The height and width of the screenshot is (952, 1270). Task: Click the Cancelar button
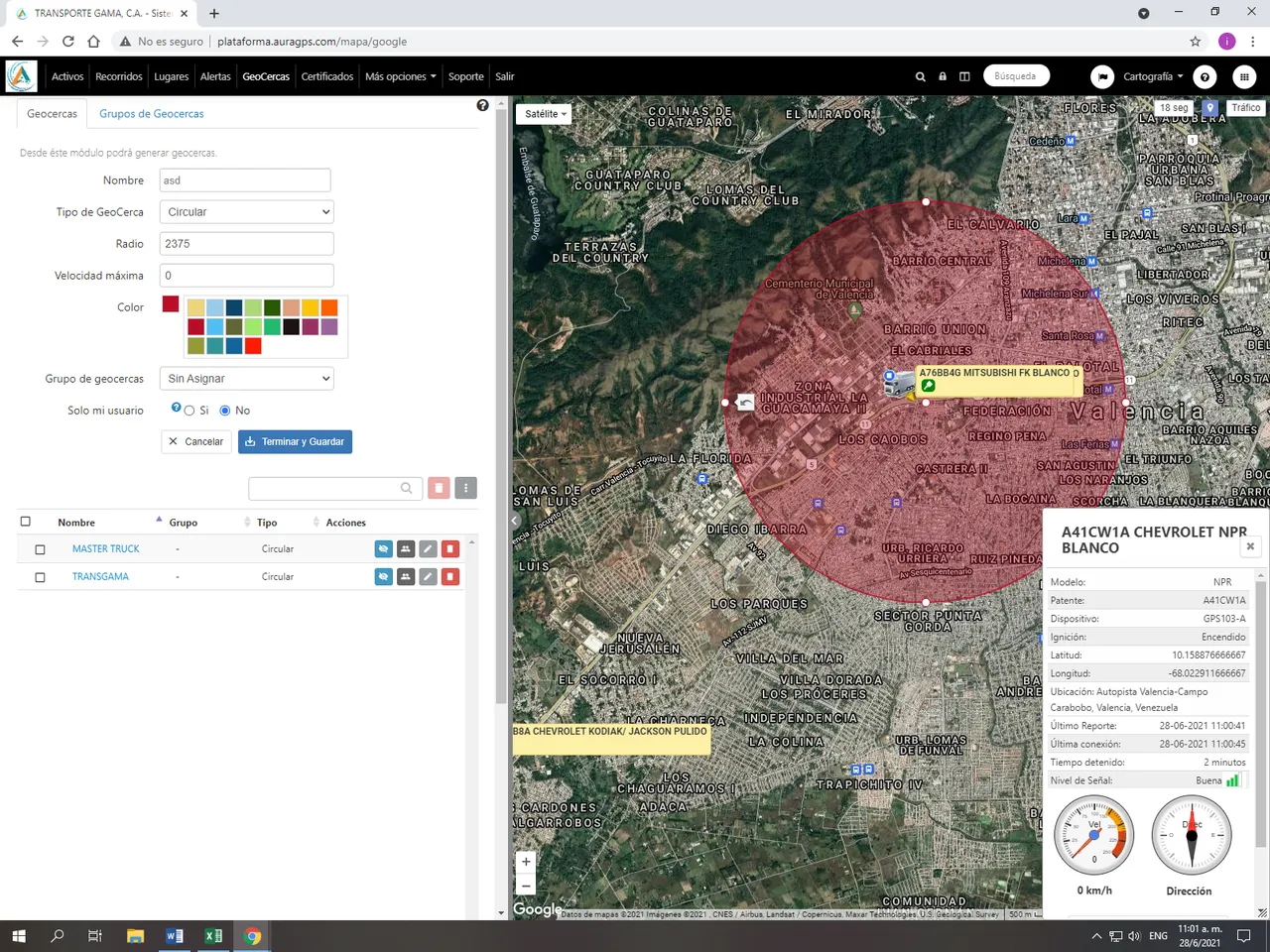point(195,441)
